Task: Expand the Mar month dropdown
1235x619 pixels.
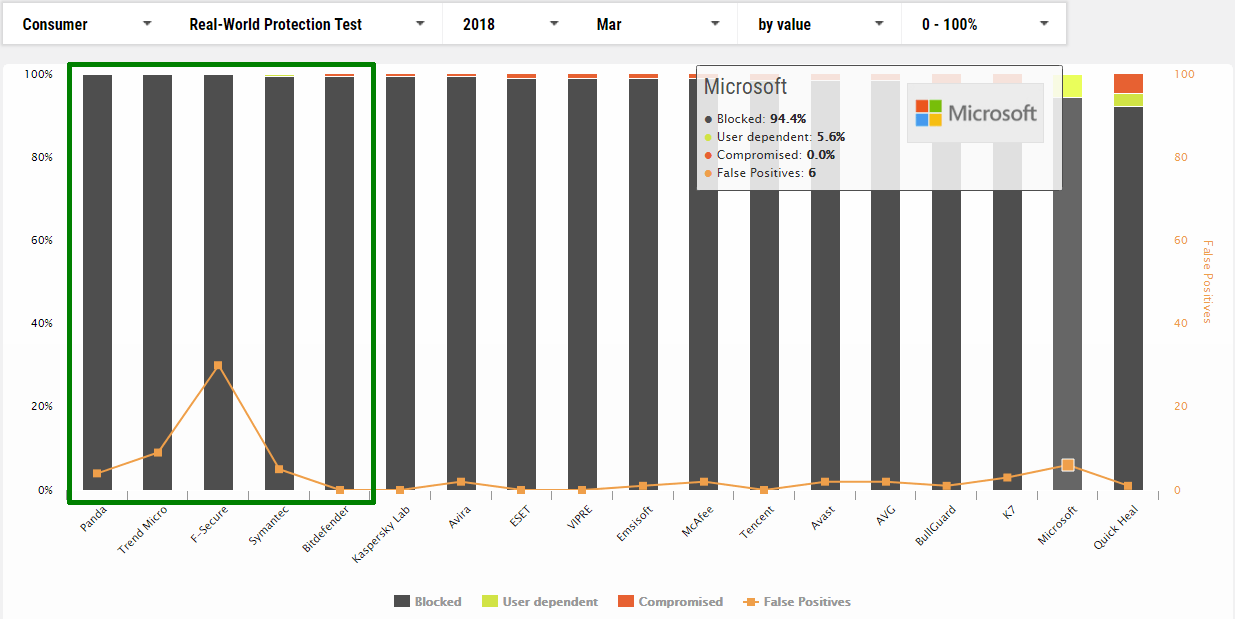Action: [x=657, y=24]
